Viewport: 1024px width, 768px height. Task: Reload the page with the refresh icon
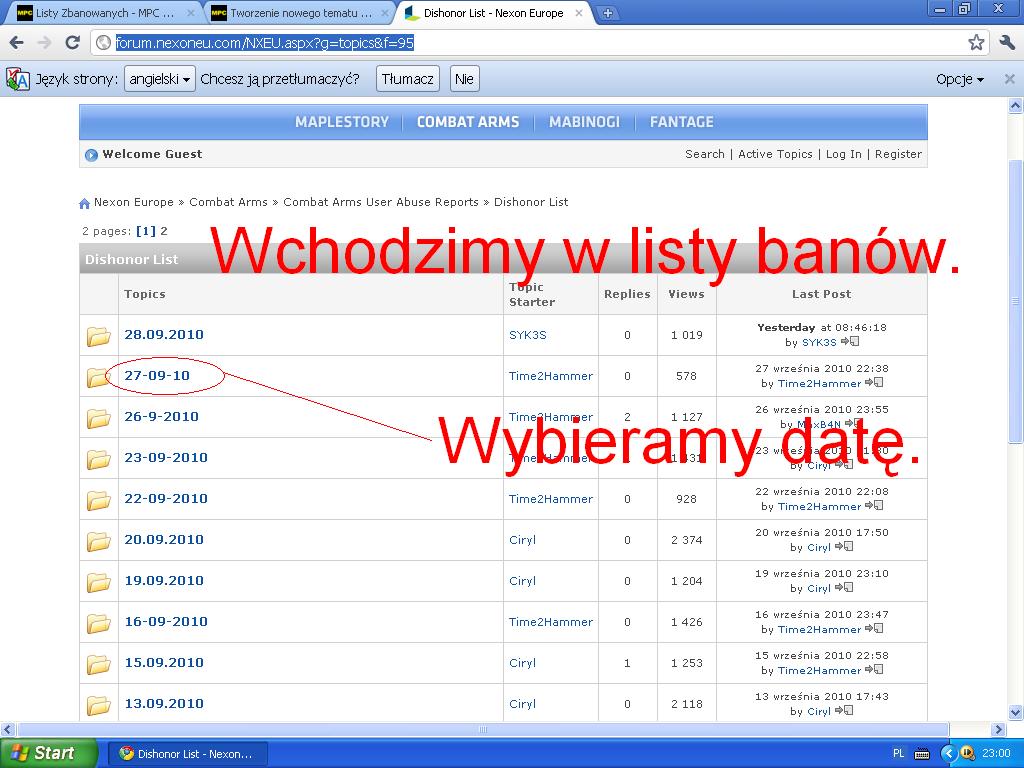pyautogui.click(x=72, y=43)
